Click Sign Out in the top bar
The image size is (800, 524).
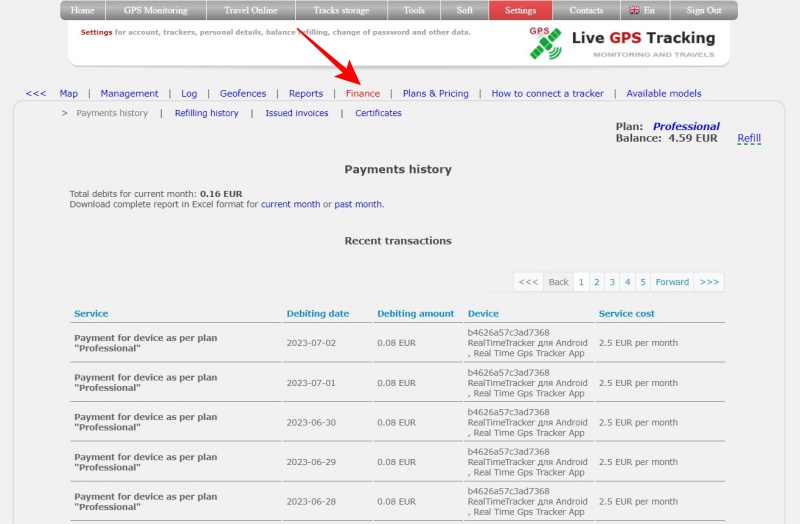(703, 11)
